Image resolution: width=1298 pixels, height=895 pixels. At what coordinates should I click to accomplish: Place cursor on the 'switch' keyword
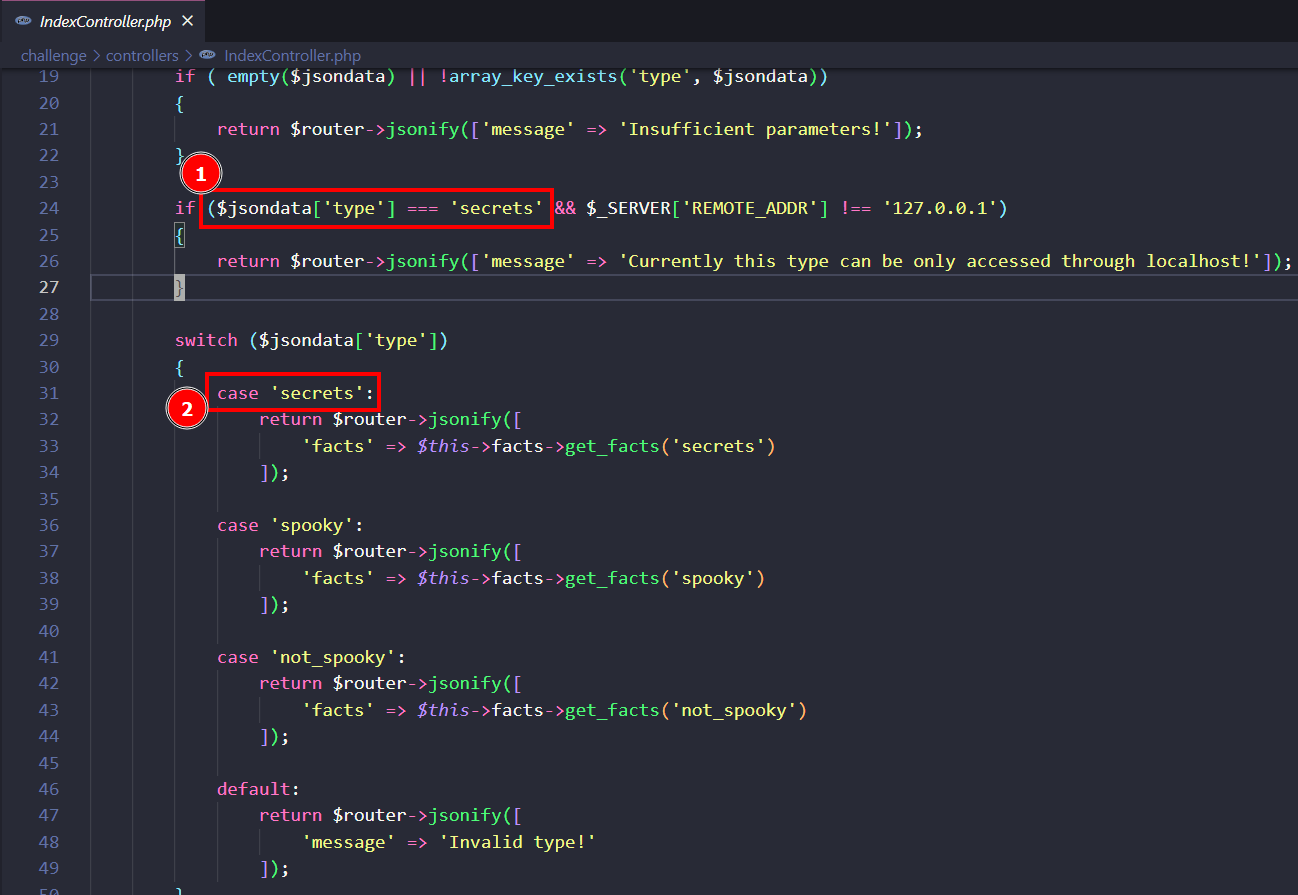click(x=206, y=340)
